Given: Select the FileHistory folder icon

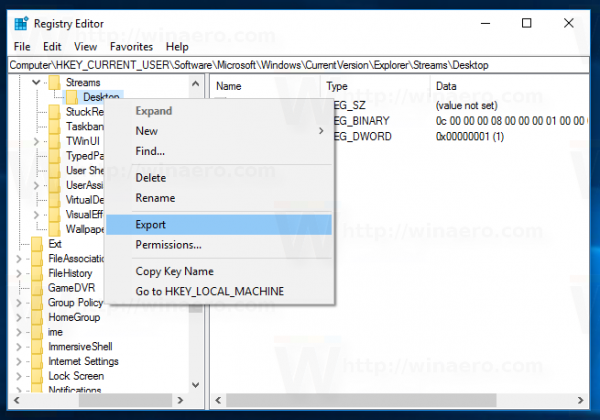Looking at the screenshot, I should pos(37,272).
